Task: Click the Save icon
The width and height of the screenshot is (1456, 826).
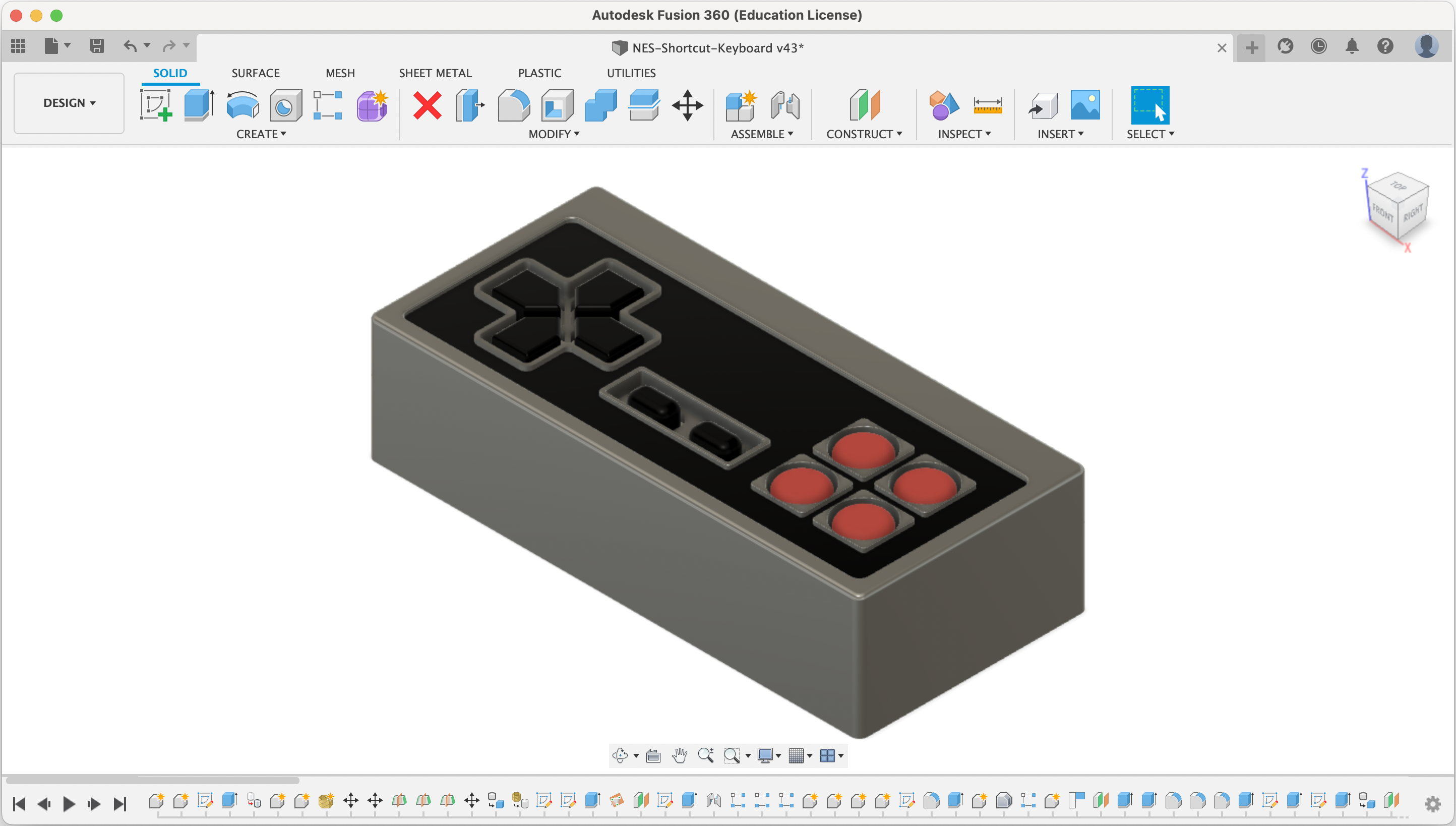Action: coord(96,45)
